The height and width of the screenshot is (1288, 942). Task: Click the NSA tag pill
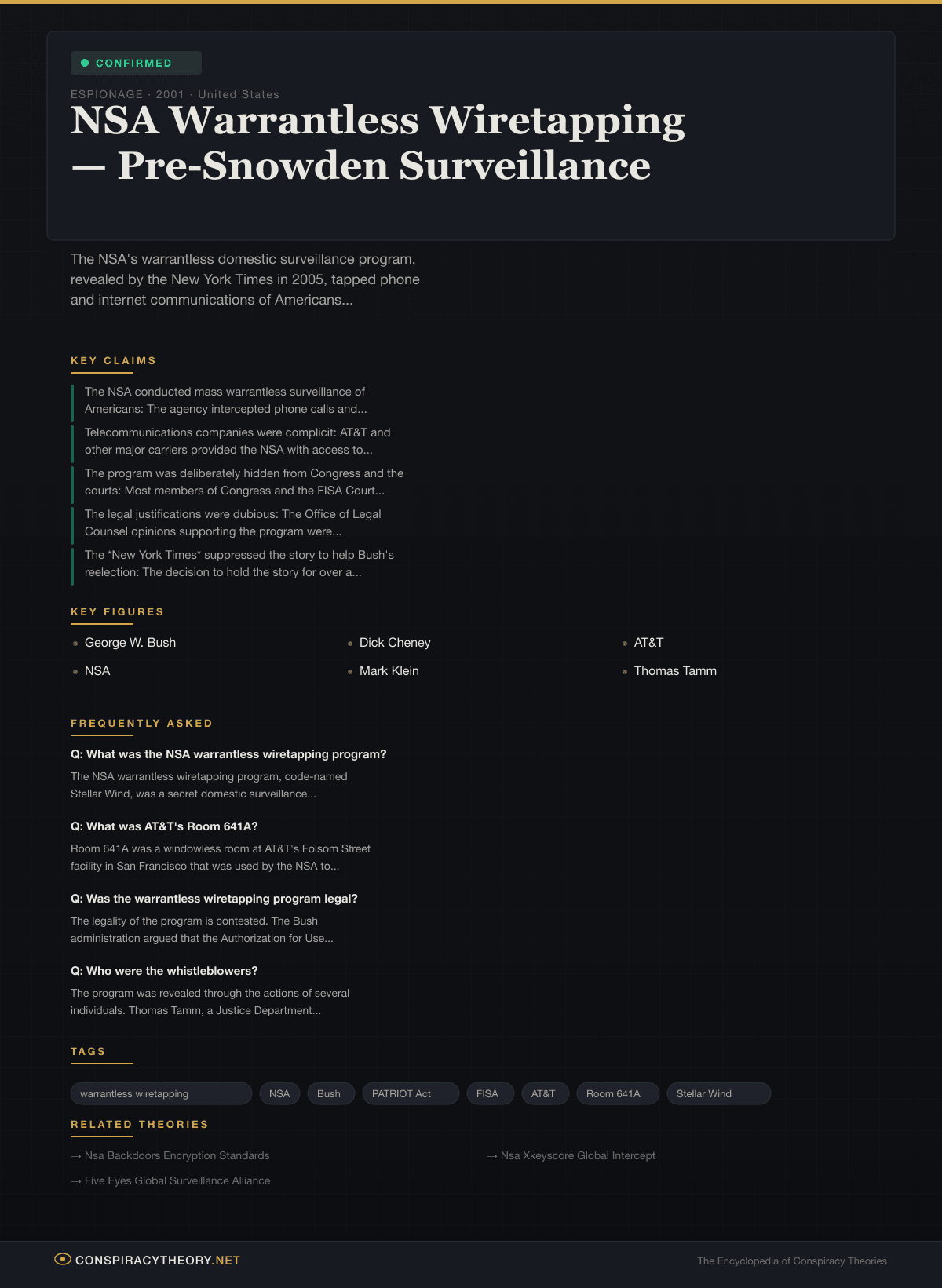279,1093
